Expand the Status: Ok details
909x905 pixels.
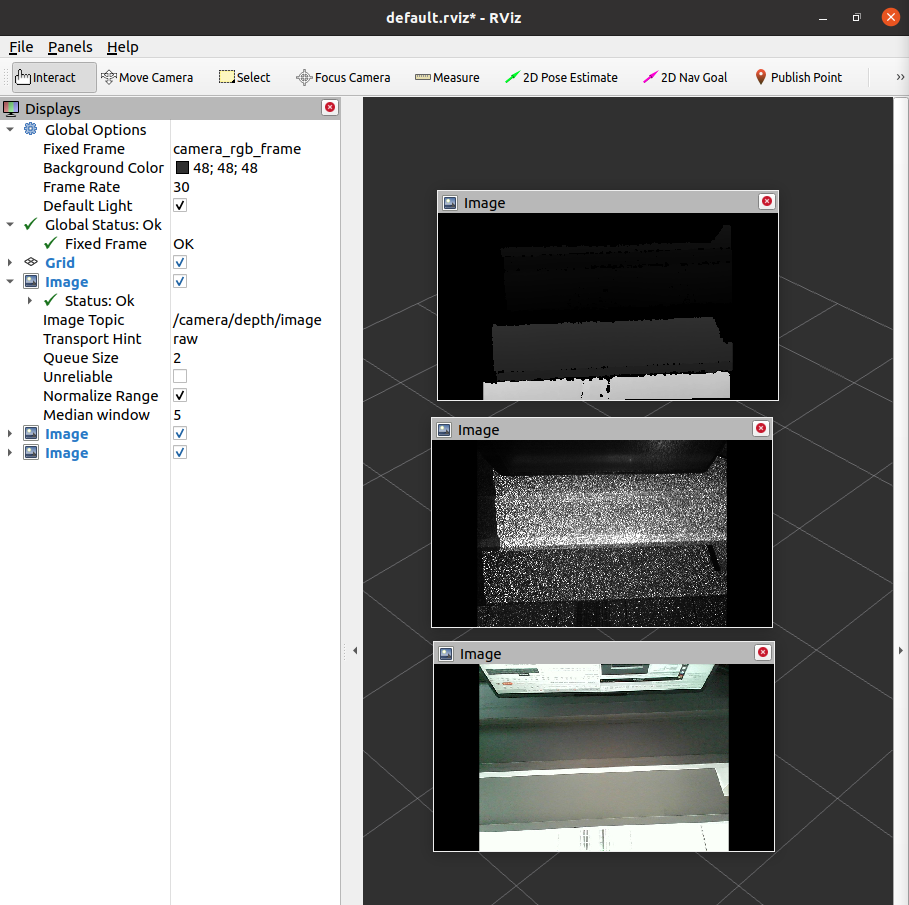[x=30, y=300]
